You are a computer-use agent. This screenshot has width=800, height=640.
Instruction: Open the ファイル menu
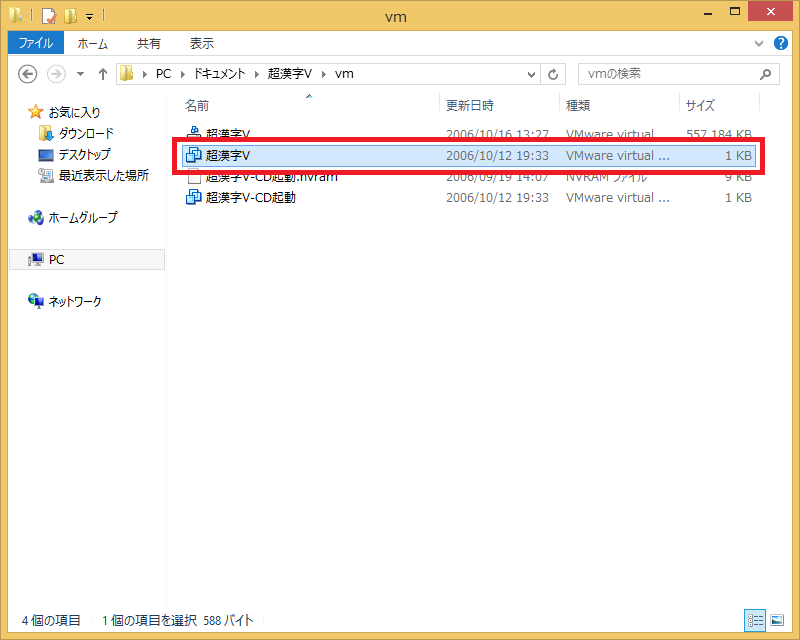(x=36, y=43)
